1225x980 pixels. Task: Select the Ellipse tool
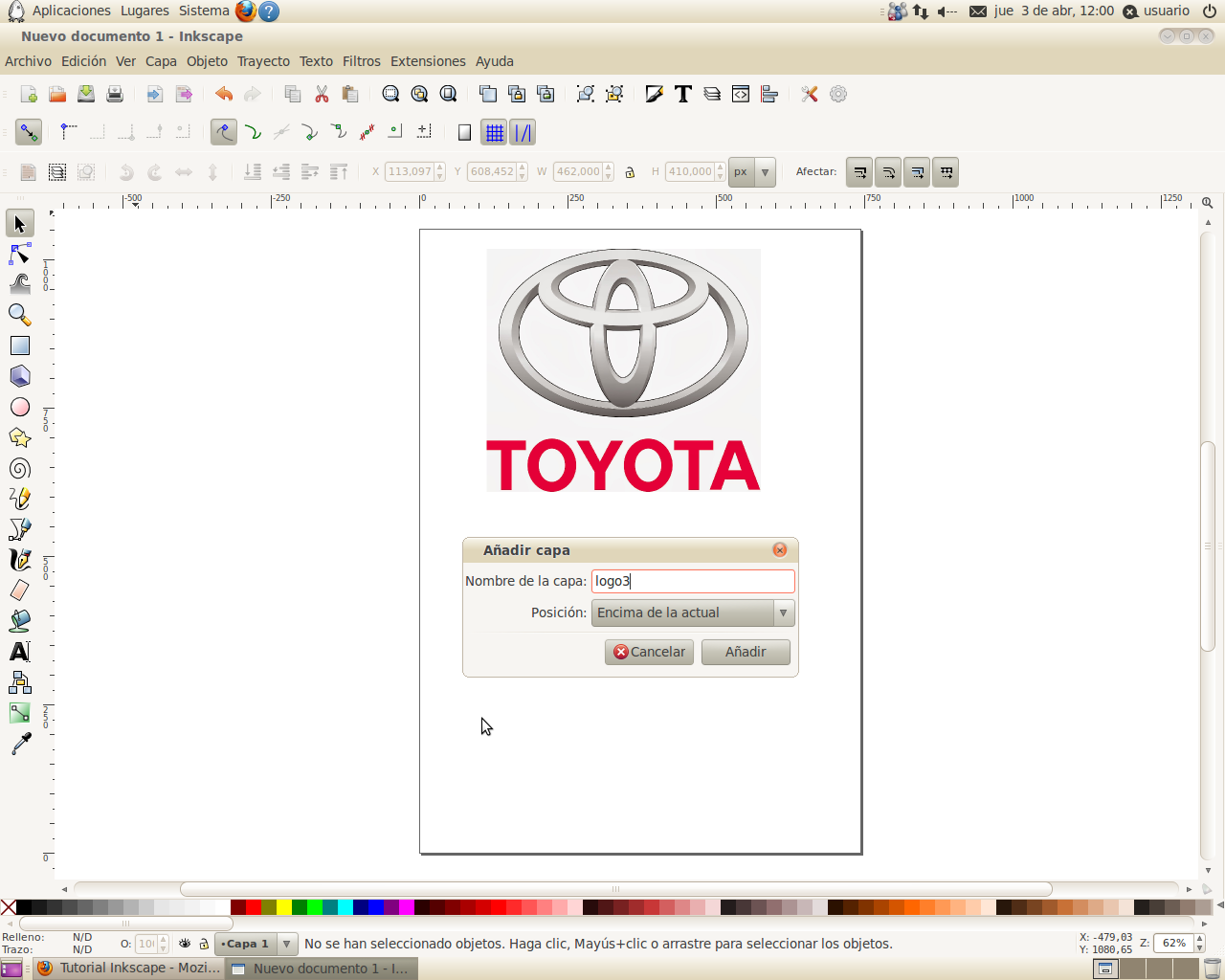tap(19, 406)
